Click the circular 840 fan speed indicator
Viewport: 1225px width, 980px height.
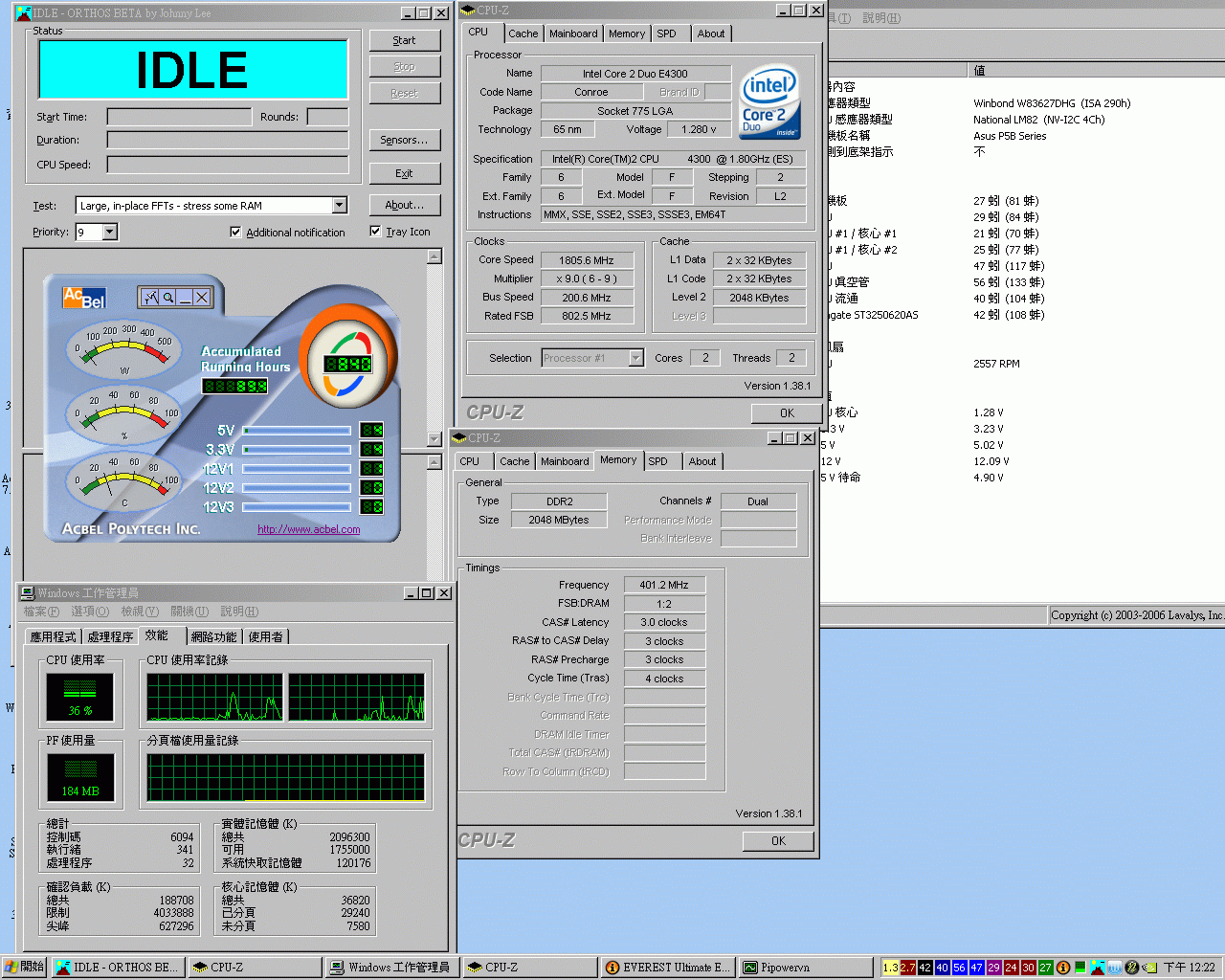tap(348, 364)
